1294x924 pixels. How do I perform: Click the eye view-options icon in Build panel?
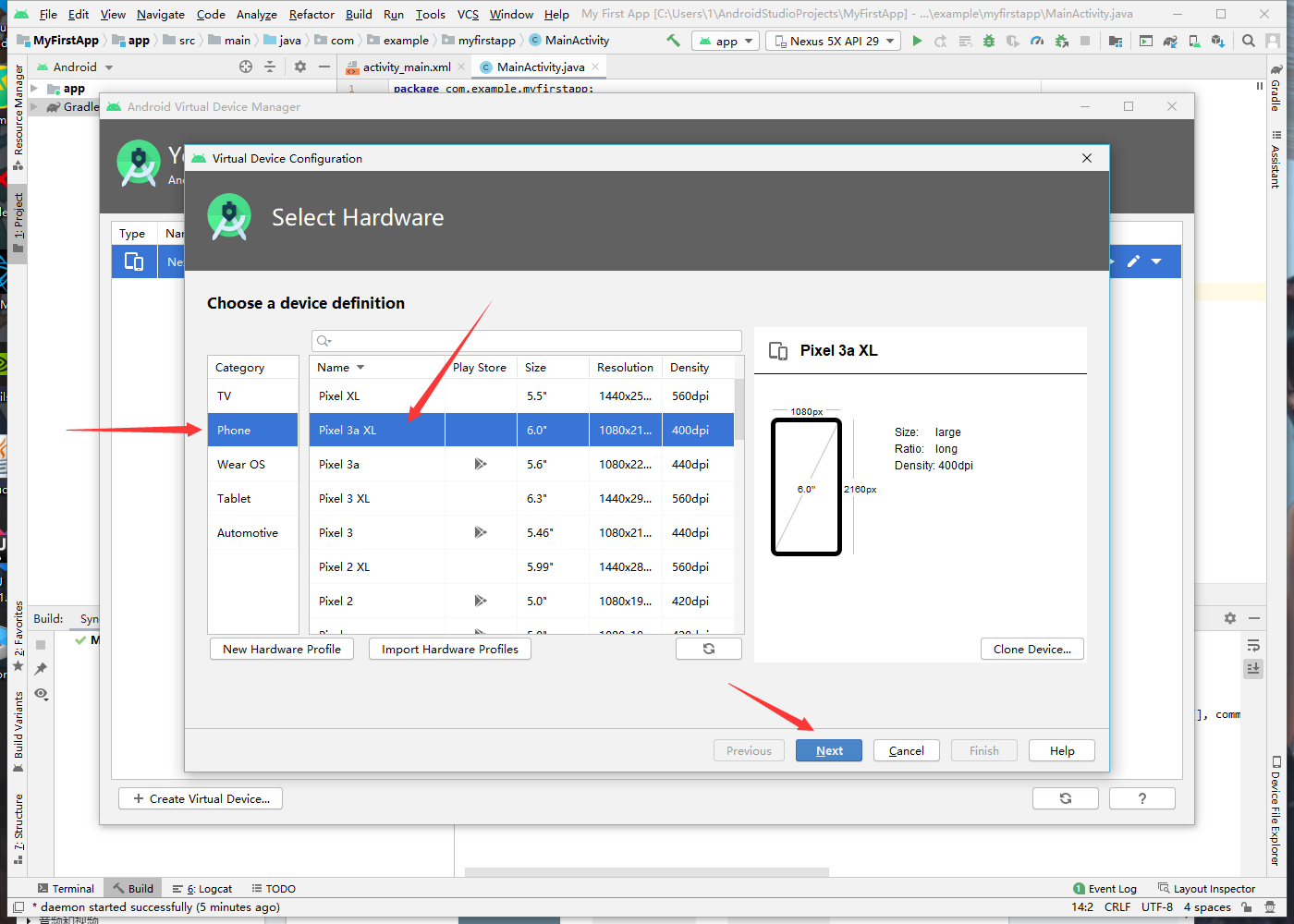pos(41,694)
